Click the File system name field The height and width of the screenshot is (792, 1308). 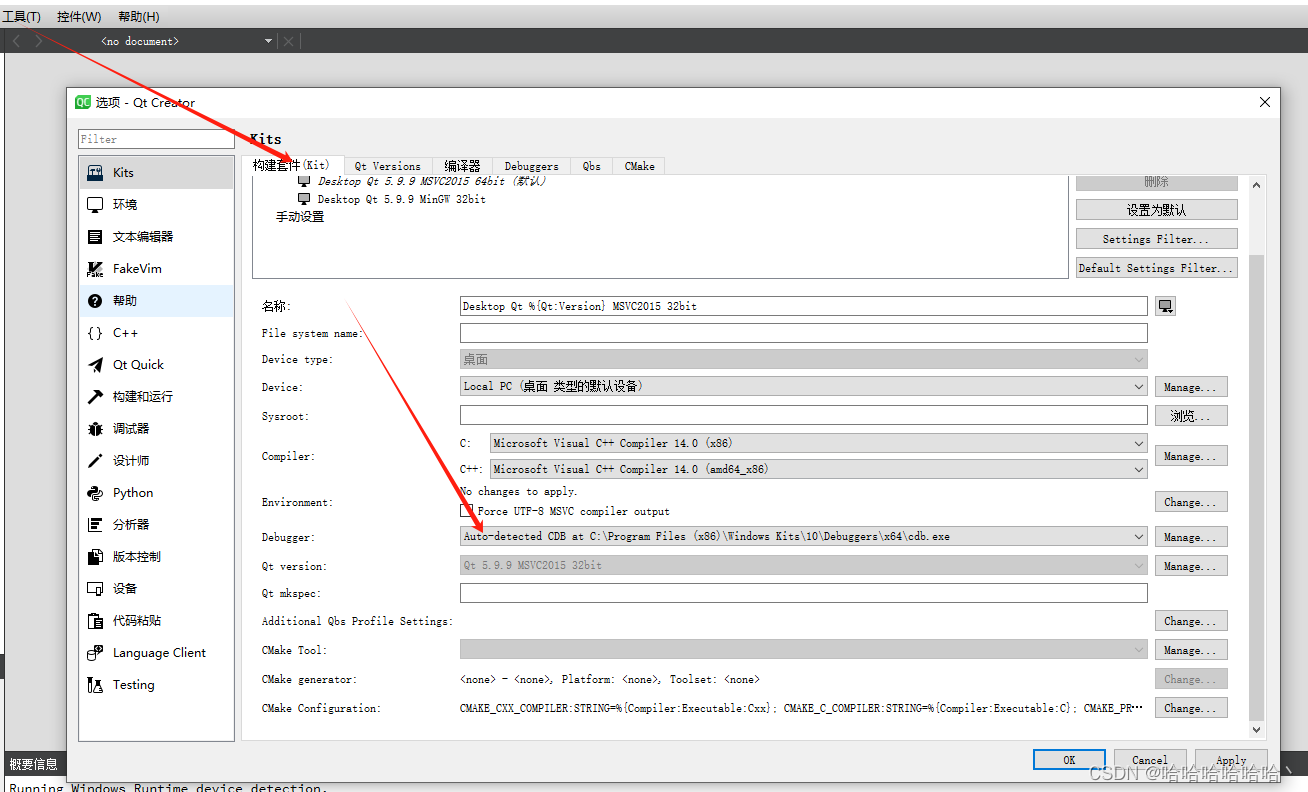(803, 333)
